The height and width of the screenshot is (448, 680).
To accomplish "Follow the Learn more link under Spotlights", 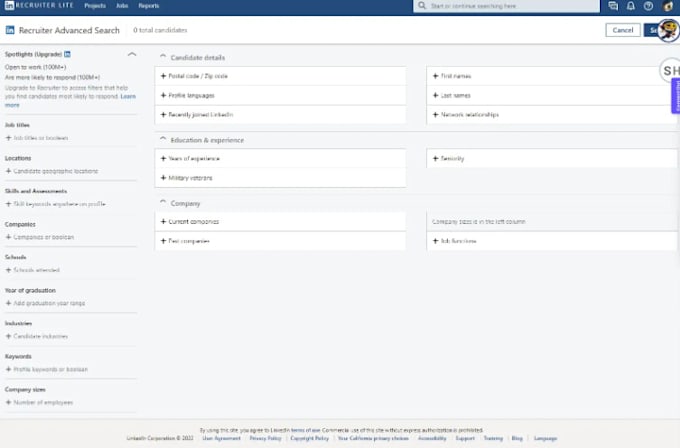I will (x=128, y=96).
